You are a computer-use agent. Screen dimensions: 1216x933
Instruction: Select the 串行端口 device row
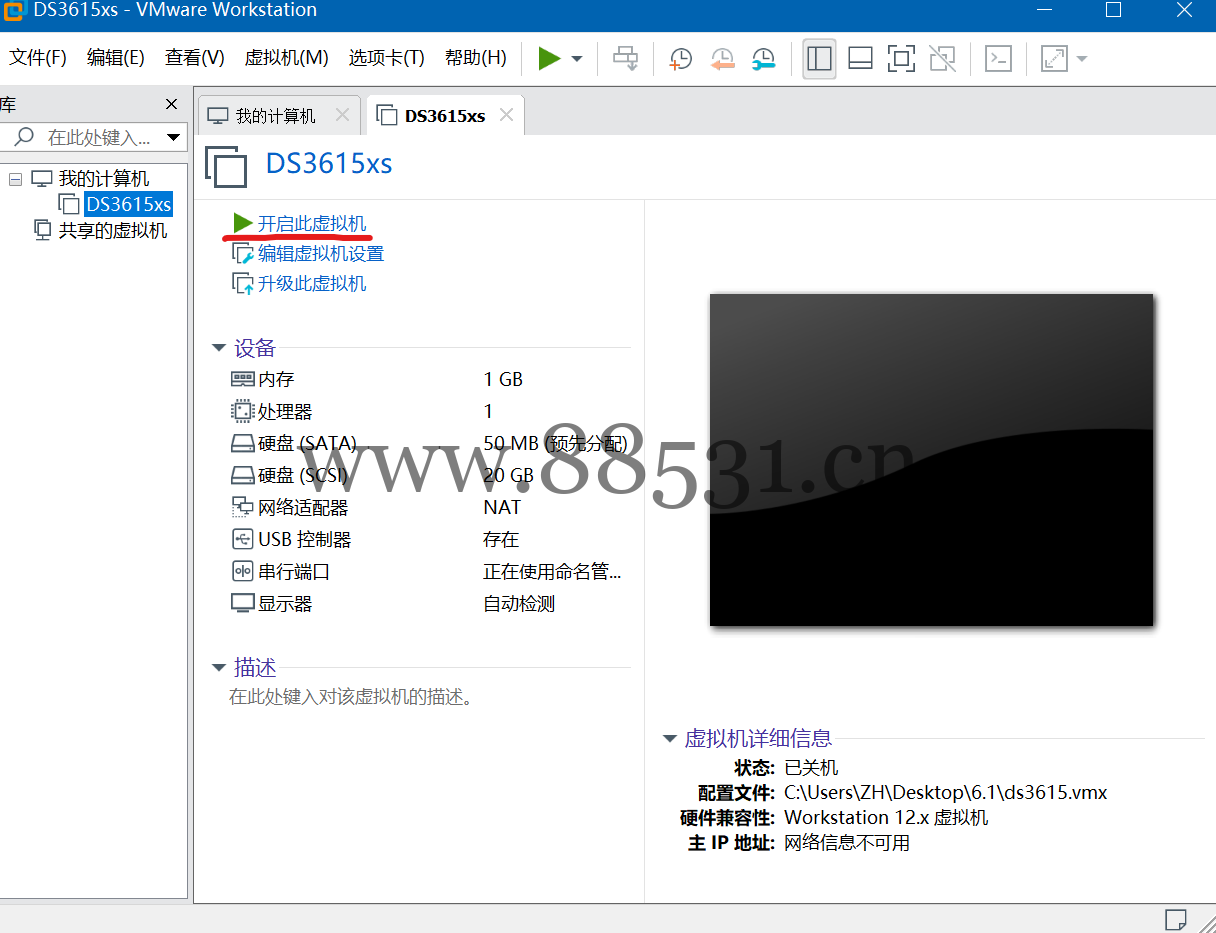[430, 572]
